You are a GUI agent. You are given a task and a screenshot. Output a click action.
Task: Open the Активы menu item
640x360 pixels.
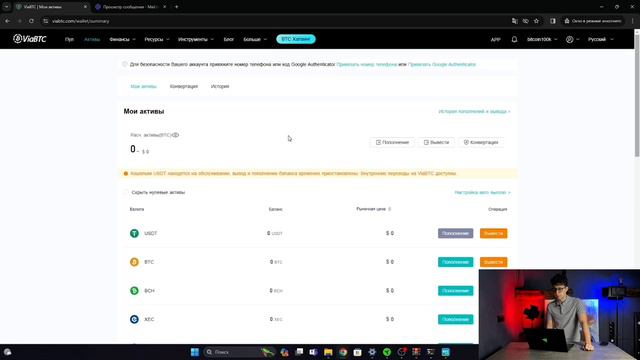point(92,40)
